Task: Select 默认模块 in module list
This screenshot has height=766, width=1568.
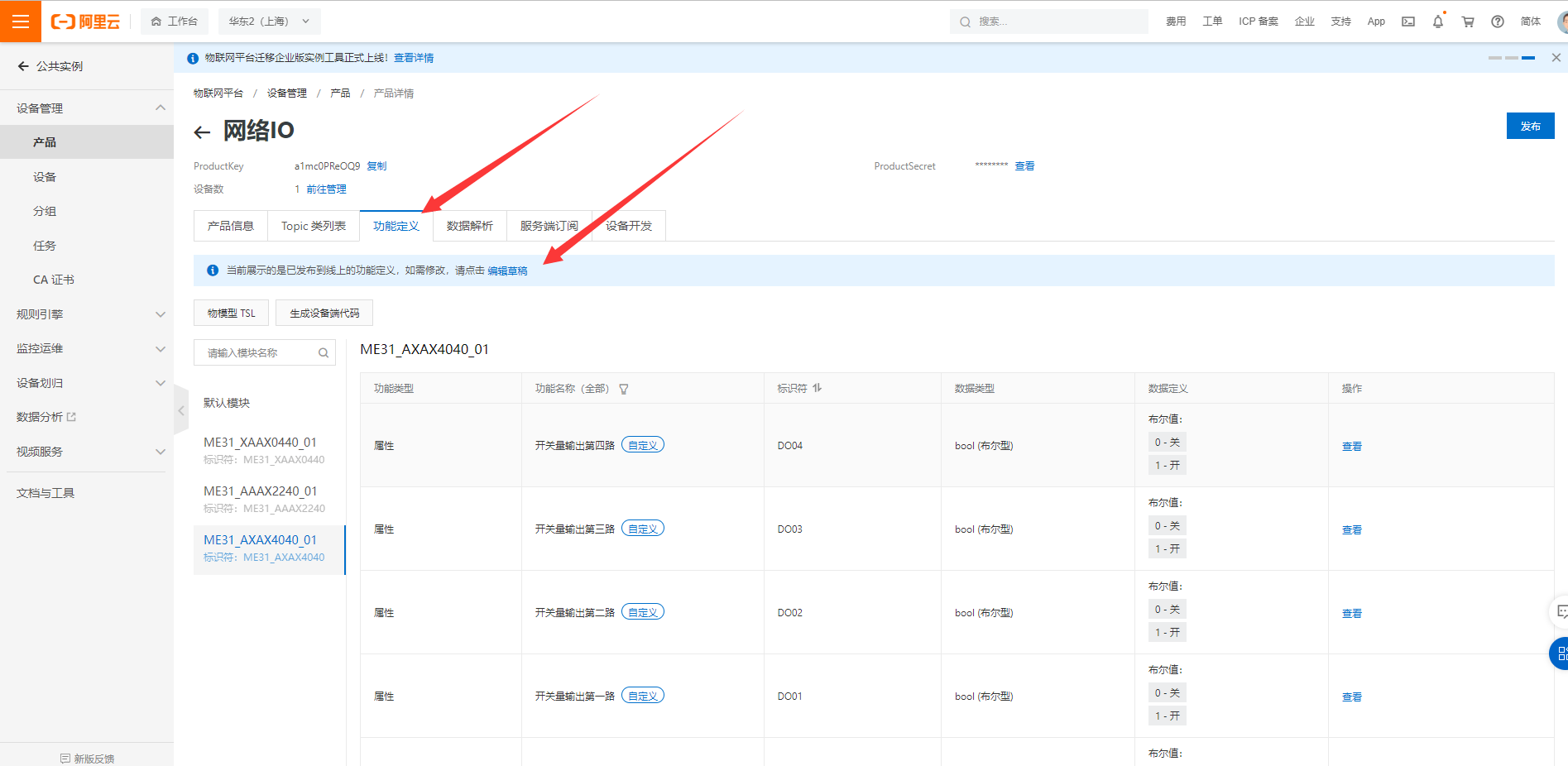Action: tap(227, 403)
